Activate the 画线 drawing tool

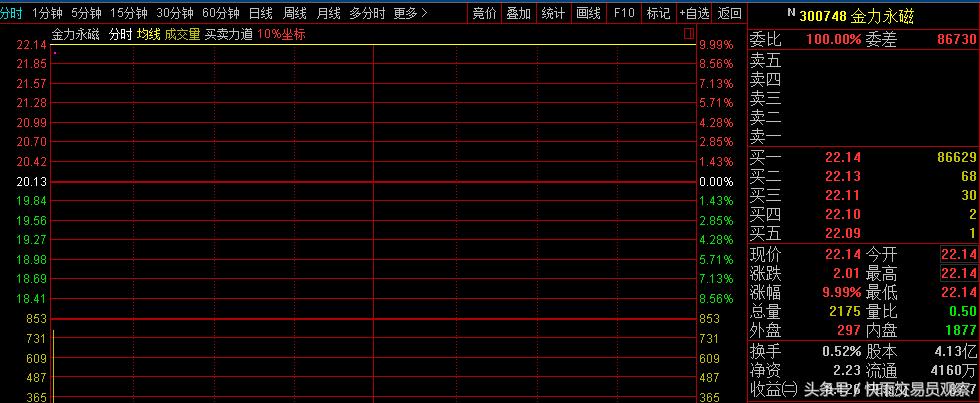tap(588, 12)
